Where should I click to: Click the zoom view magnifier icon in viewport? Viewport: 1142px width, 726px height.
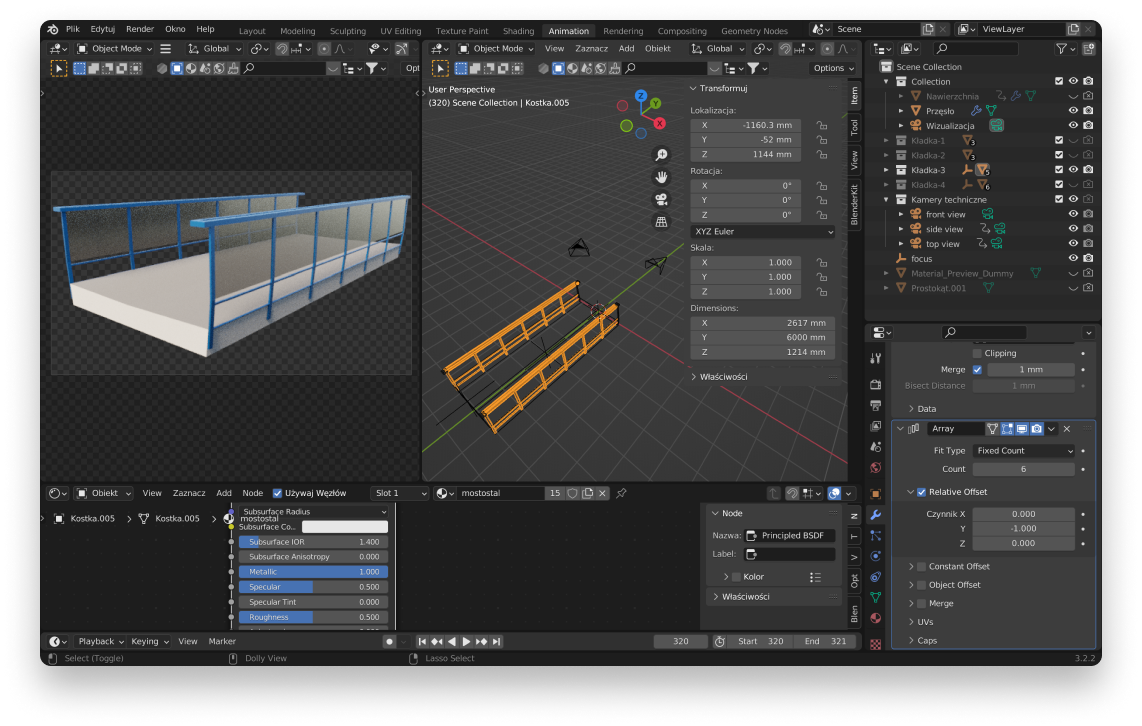(x=661, y=155)
